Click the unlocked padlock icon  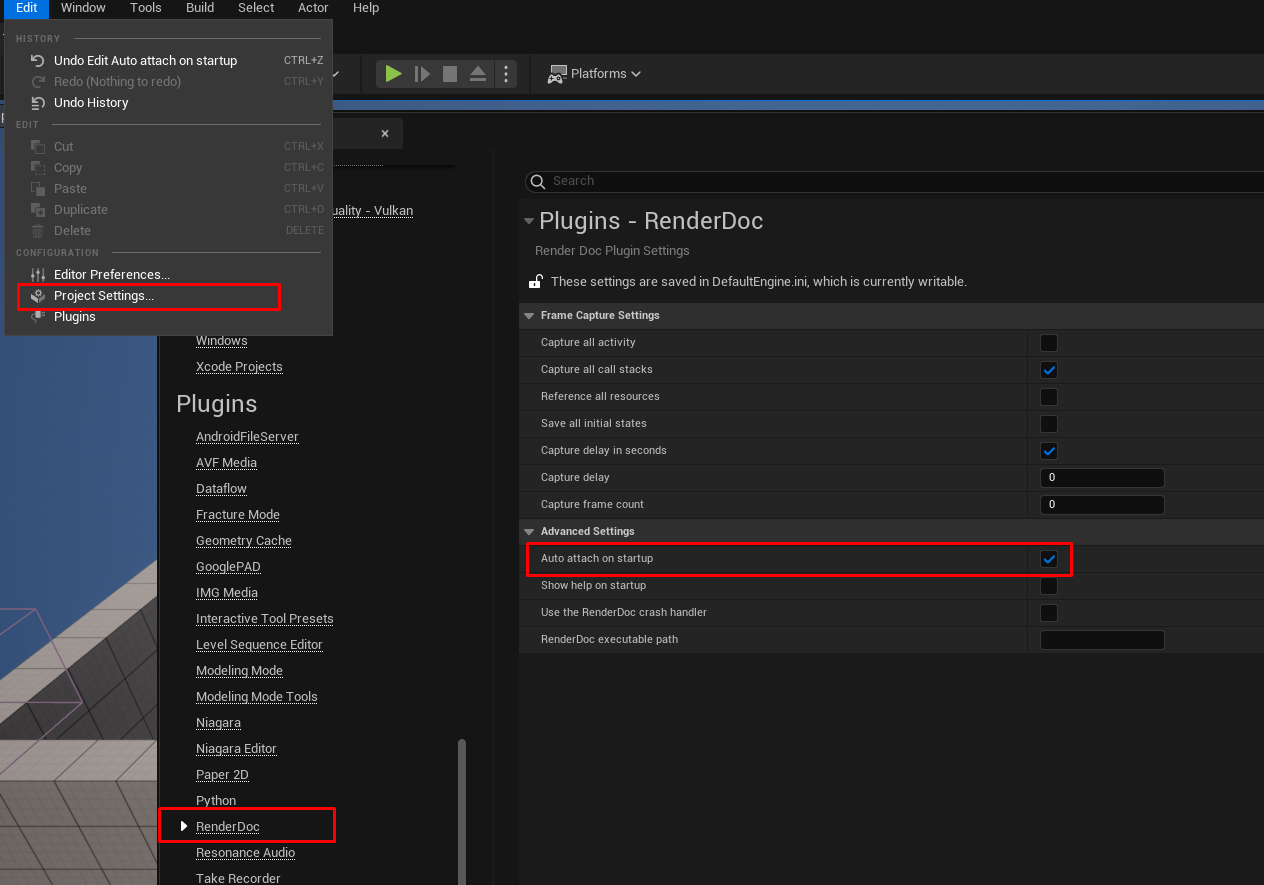point(536,281)
